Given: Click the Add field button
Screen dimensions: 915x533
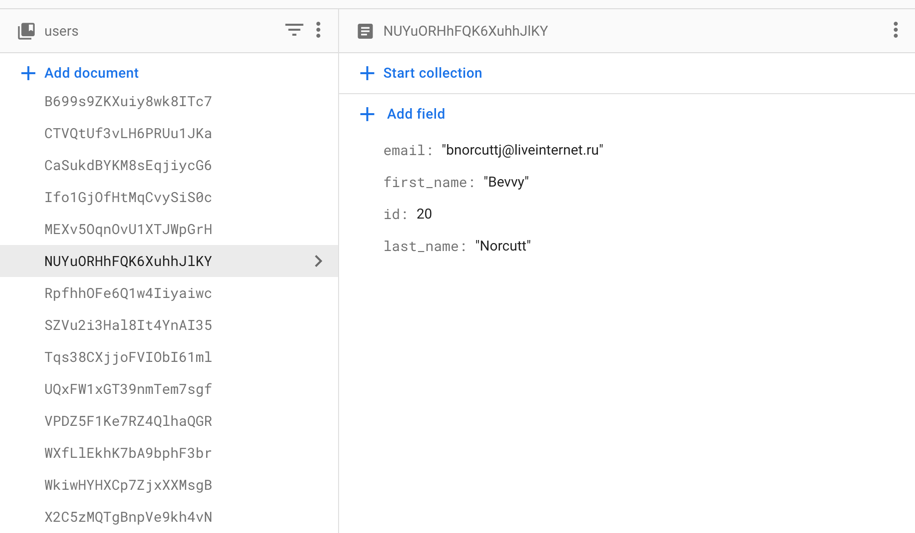Looking at the screenshot, I should coord(415,114).
